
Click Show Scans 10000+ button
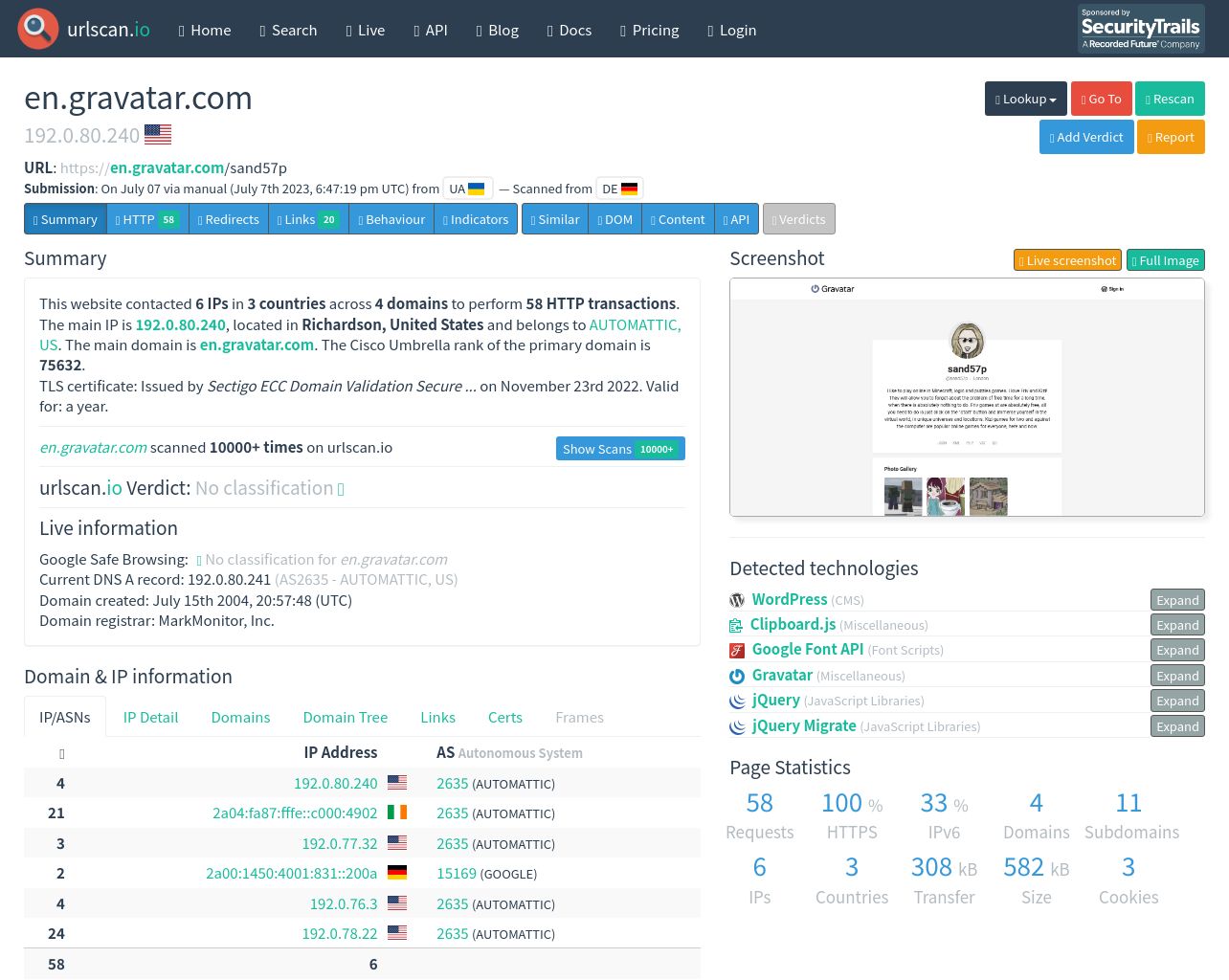[x=620, y=449]
